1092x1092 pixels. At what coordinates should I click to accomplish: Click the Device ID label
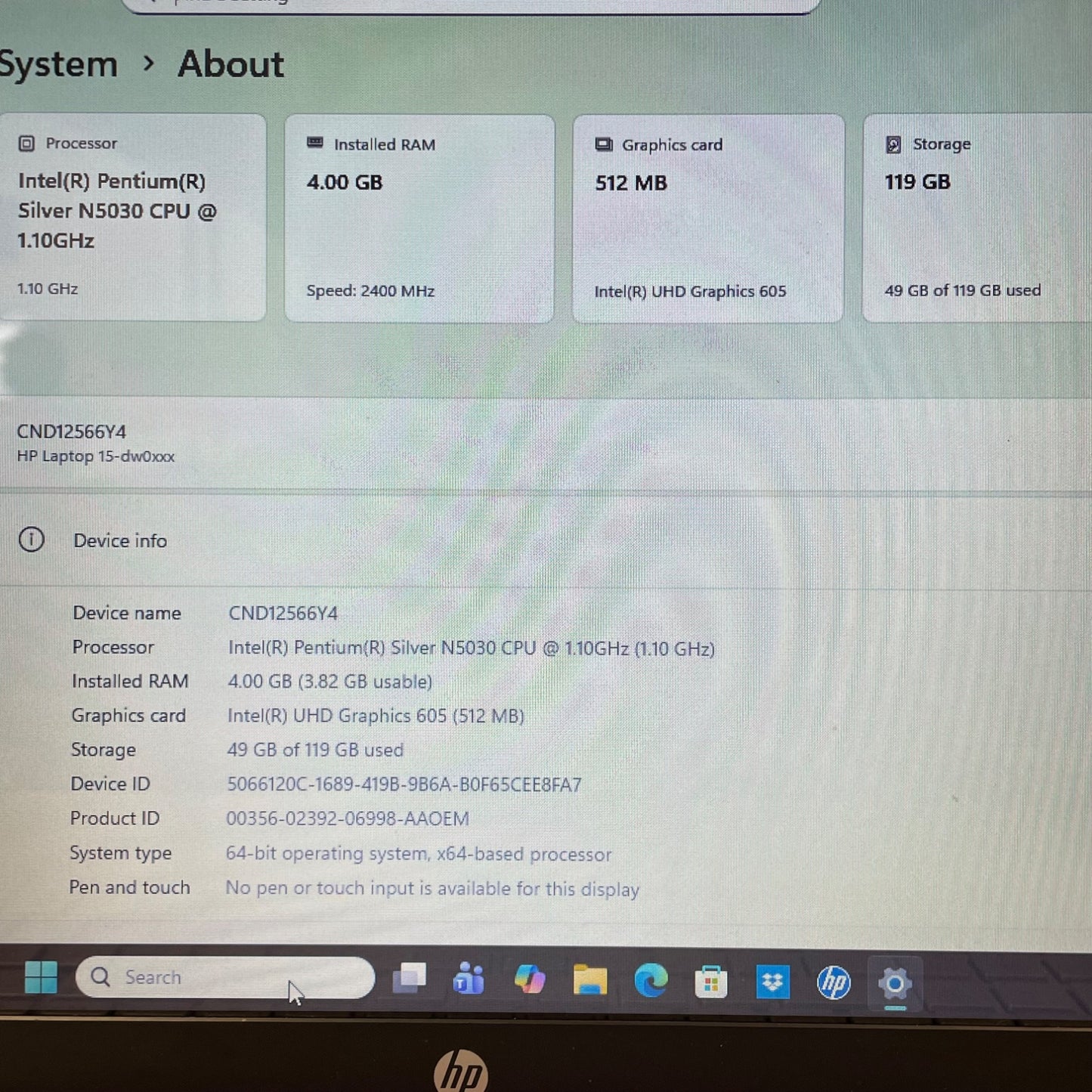pyautogui.click(x=110, y=784)
